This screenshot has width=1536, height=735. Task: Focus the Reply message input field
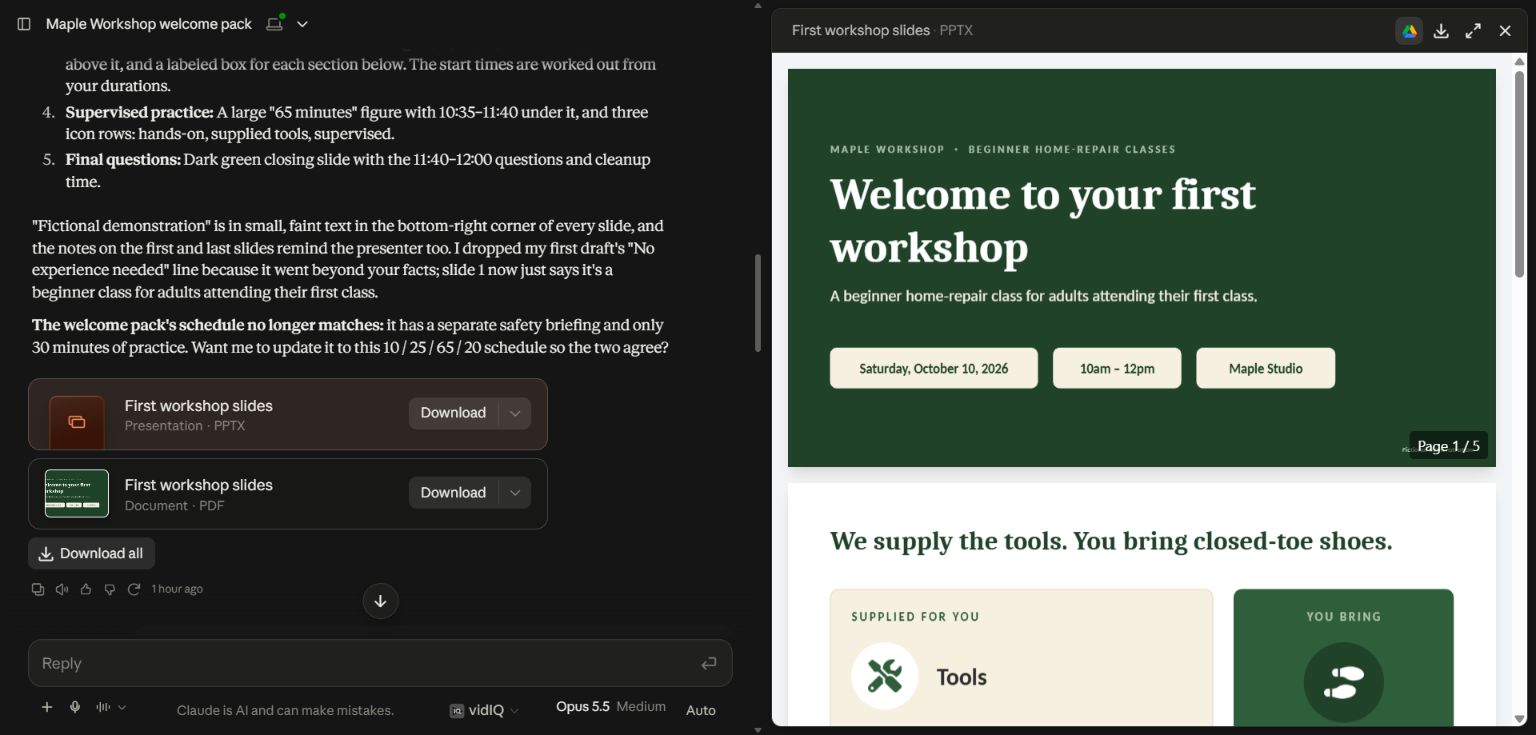tap(380, 663)
